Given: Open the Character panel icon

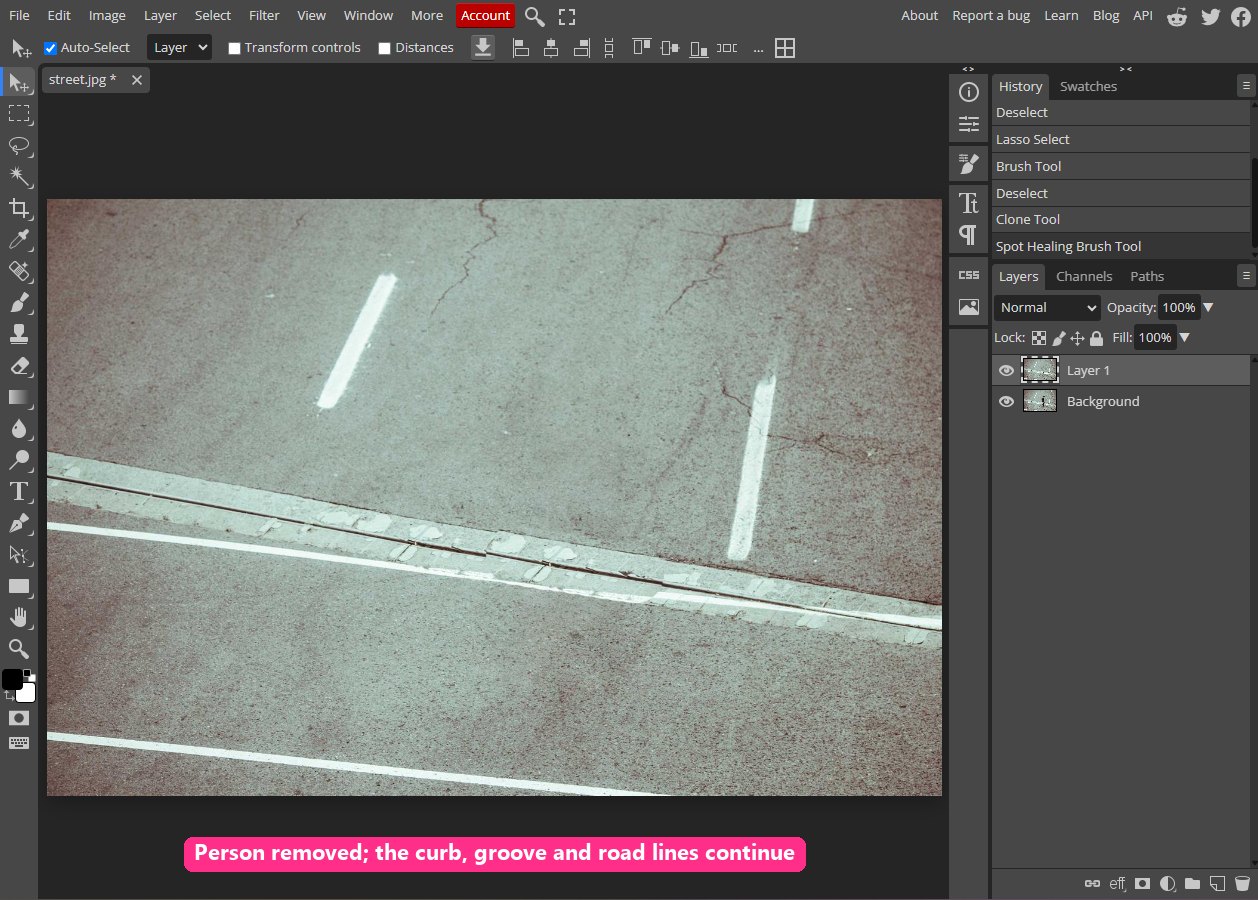Looking at the screenshot, I should point(968,203).
